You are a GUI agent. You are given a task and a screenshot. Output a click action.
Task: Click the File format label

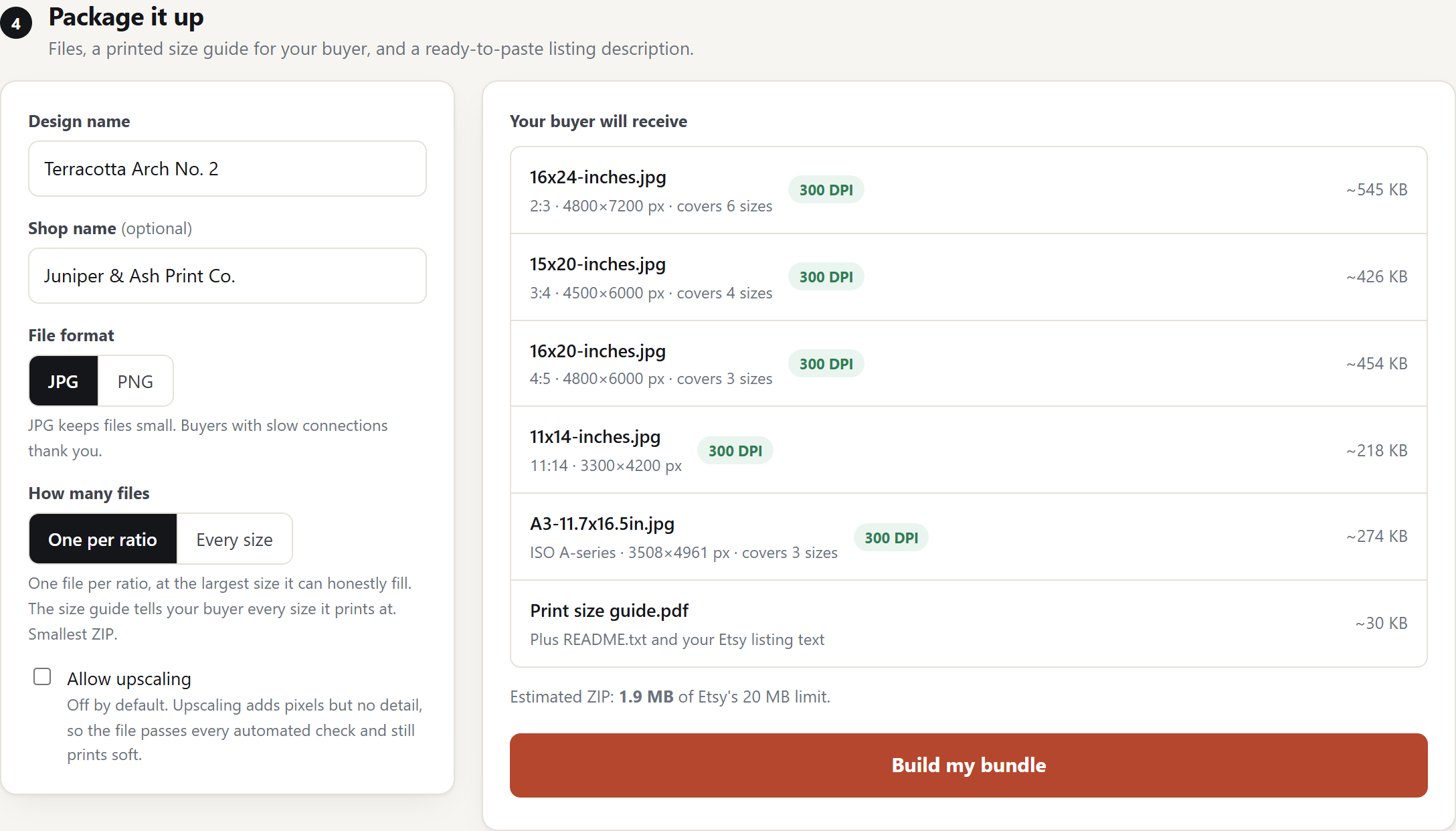[71, 335]
